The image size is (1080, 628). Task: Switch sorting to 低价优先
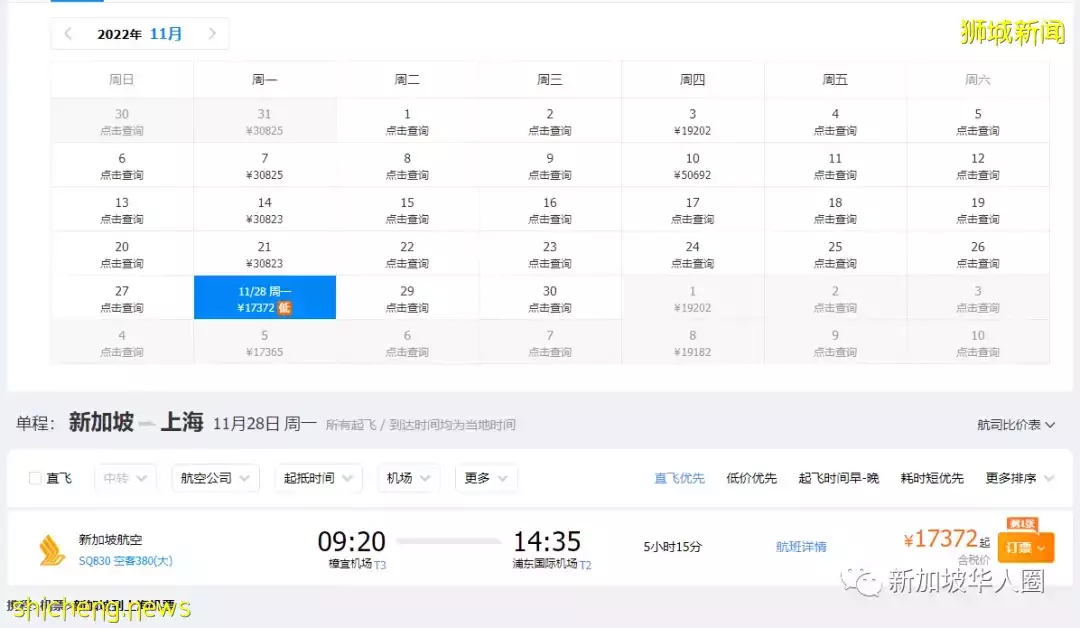coord(750,478)
